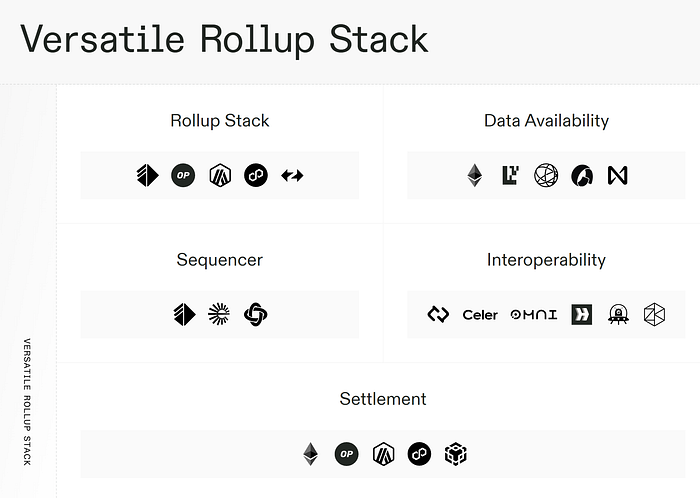Click the vertical Versatile Rollup Stack label
Viewport: 700px width, 498px height.
coord(27,402)
